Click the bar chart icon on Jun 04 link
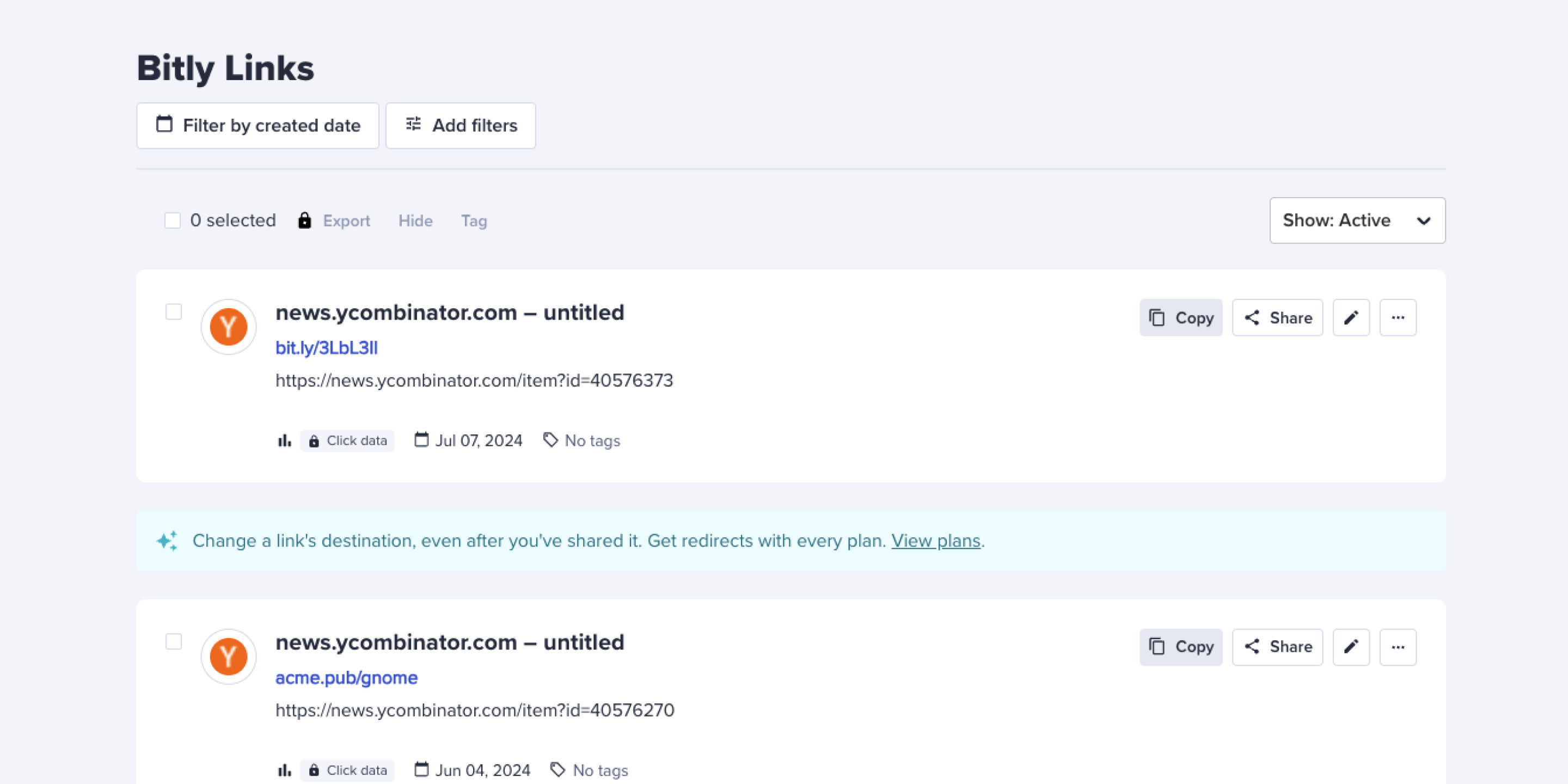Screen dimensions: 1568x784 tap(284, 770)
